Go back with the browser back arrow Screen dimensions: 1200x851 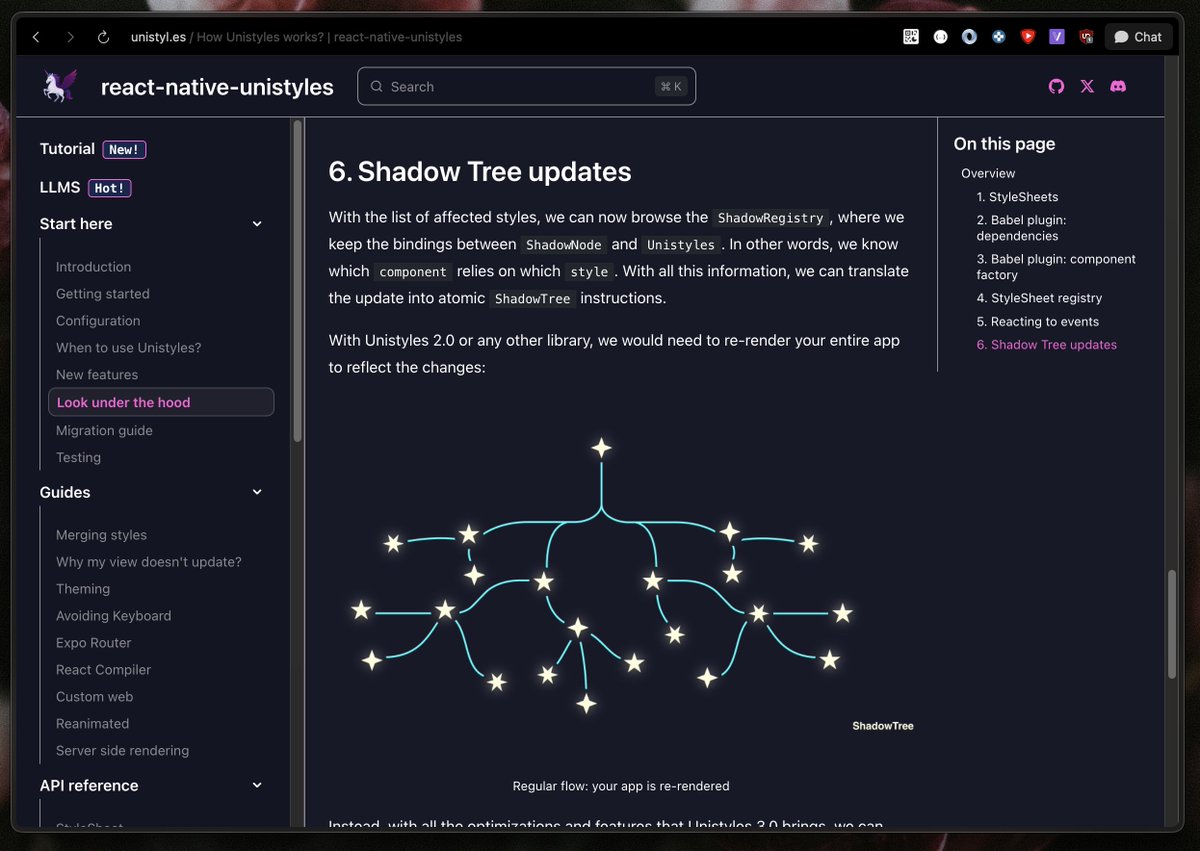click(36, 37)
